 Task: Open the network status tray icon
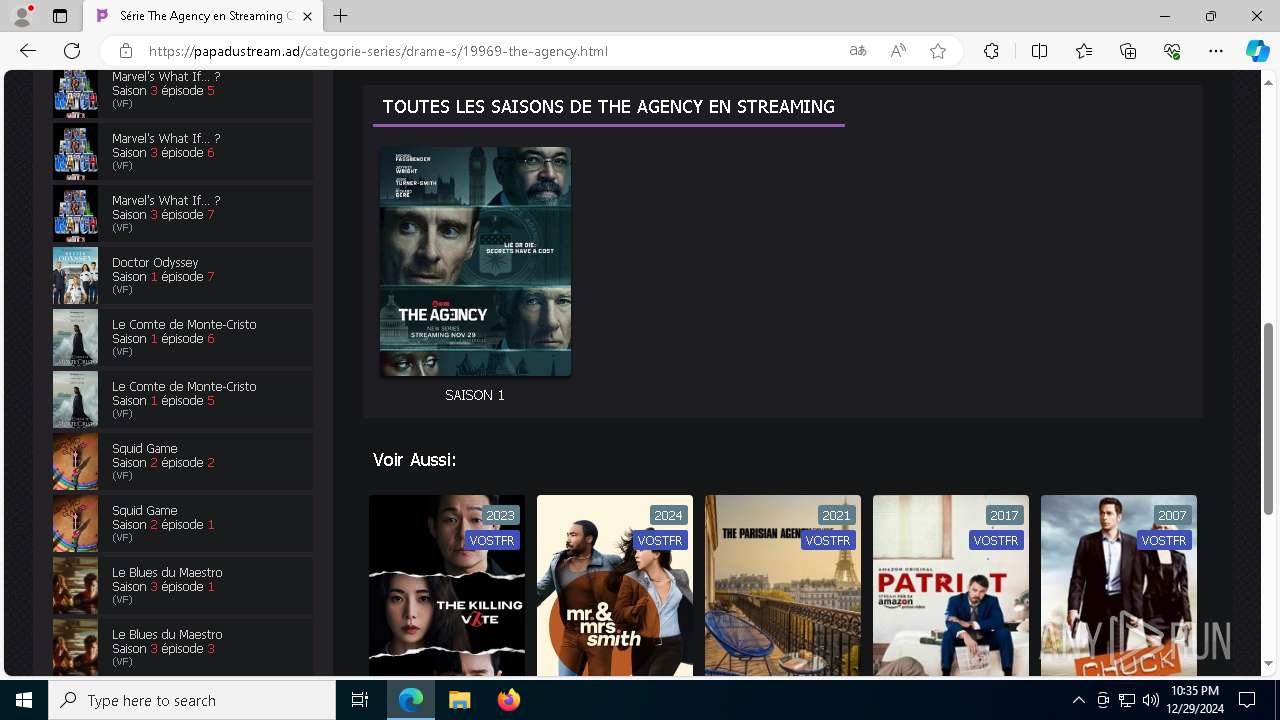(x=1127, y=700)
